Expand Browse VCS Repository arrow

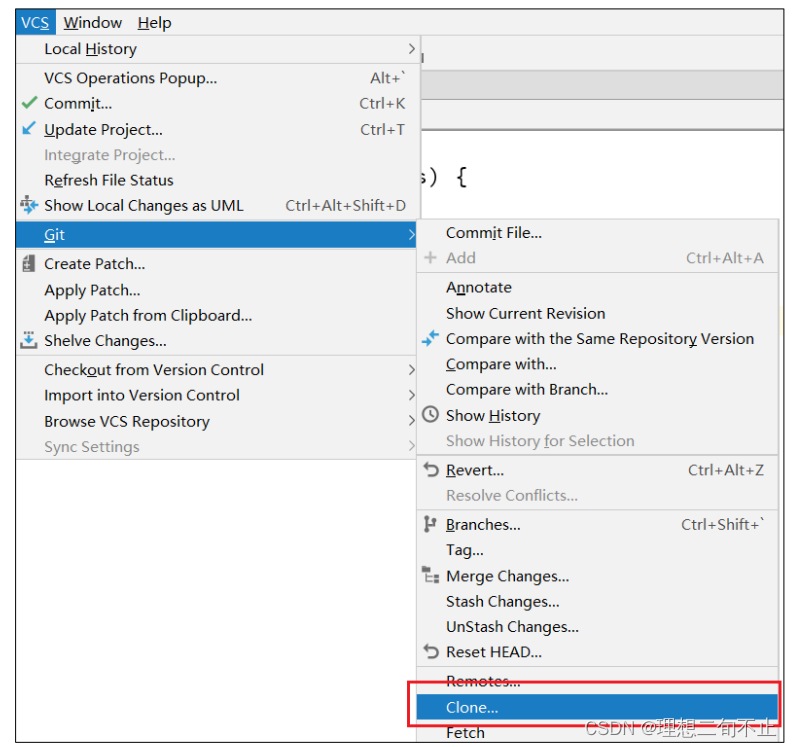click(x=412, y=421)
